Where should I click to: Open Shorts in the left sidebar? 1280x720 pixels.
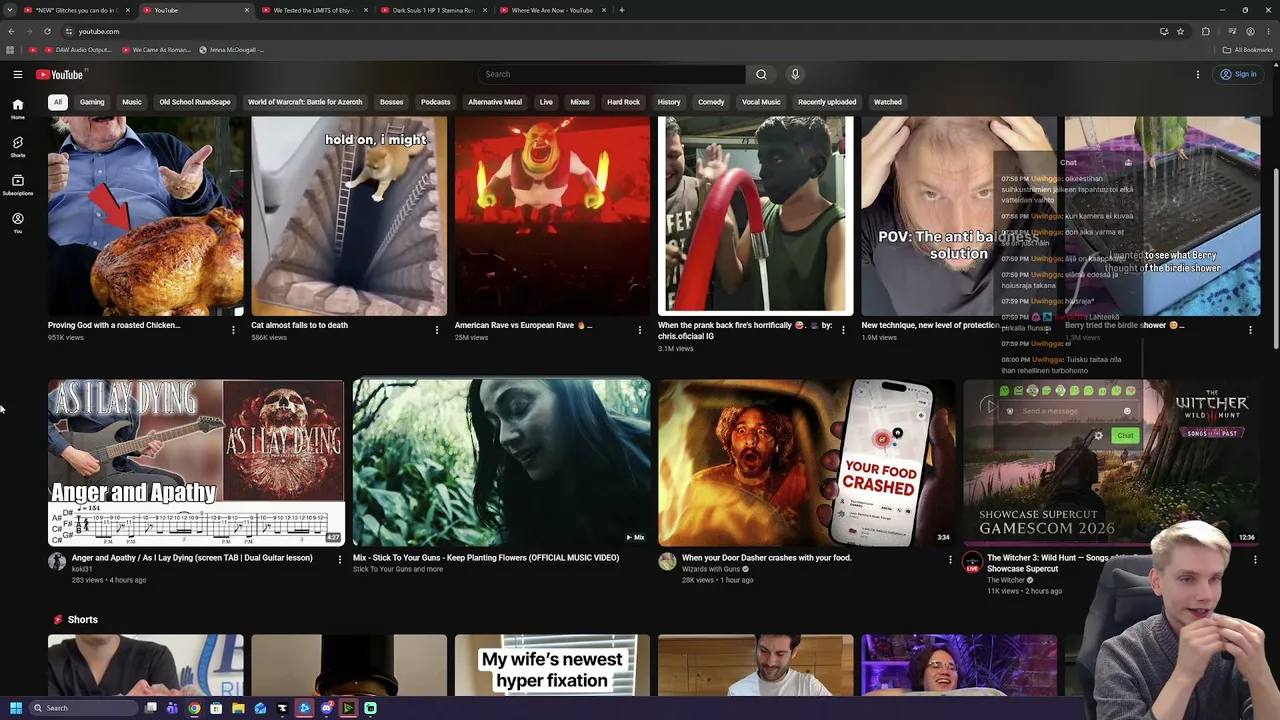18,147
